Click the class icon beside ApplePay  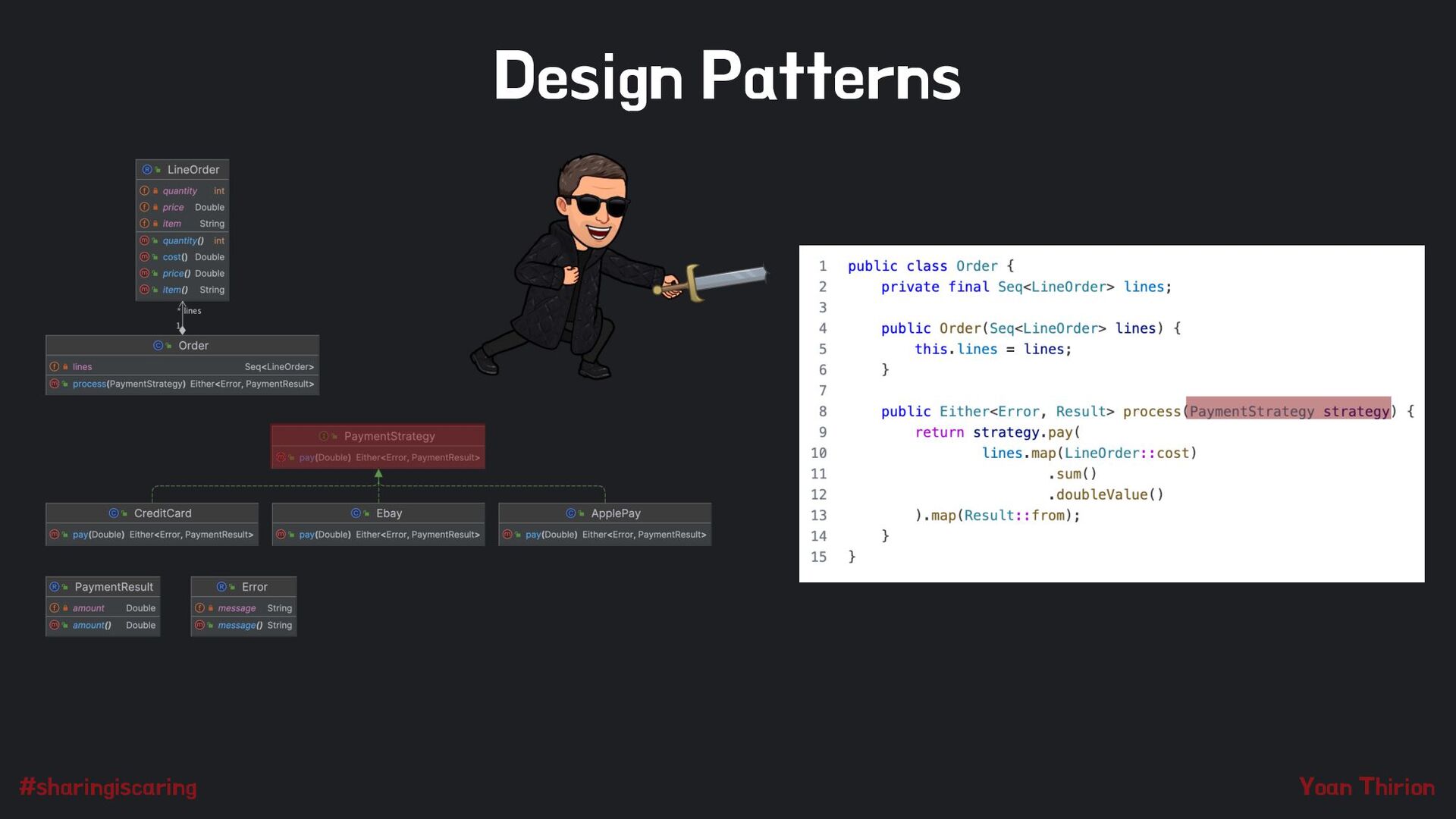[x=570, y=513]
